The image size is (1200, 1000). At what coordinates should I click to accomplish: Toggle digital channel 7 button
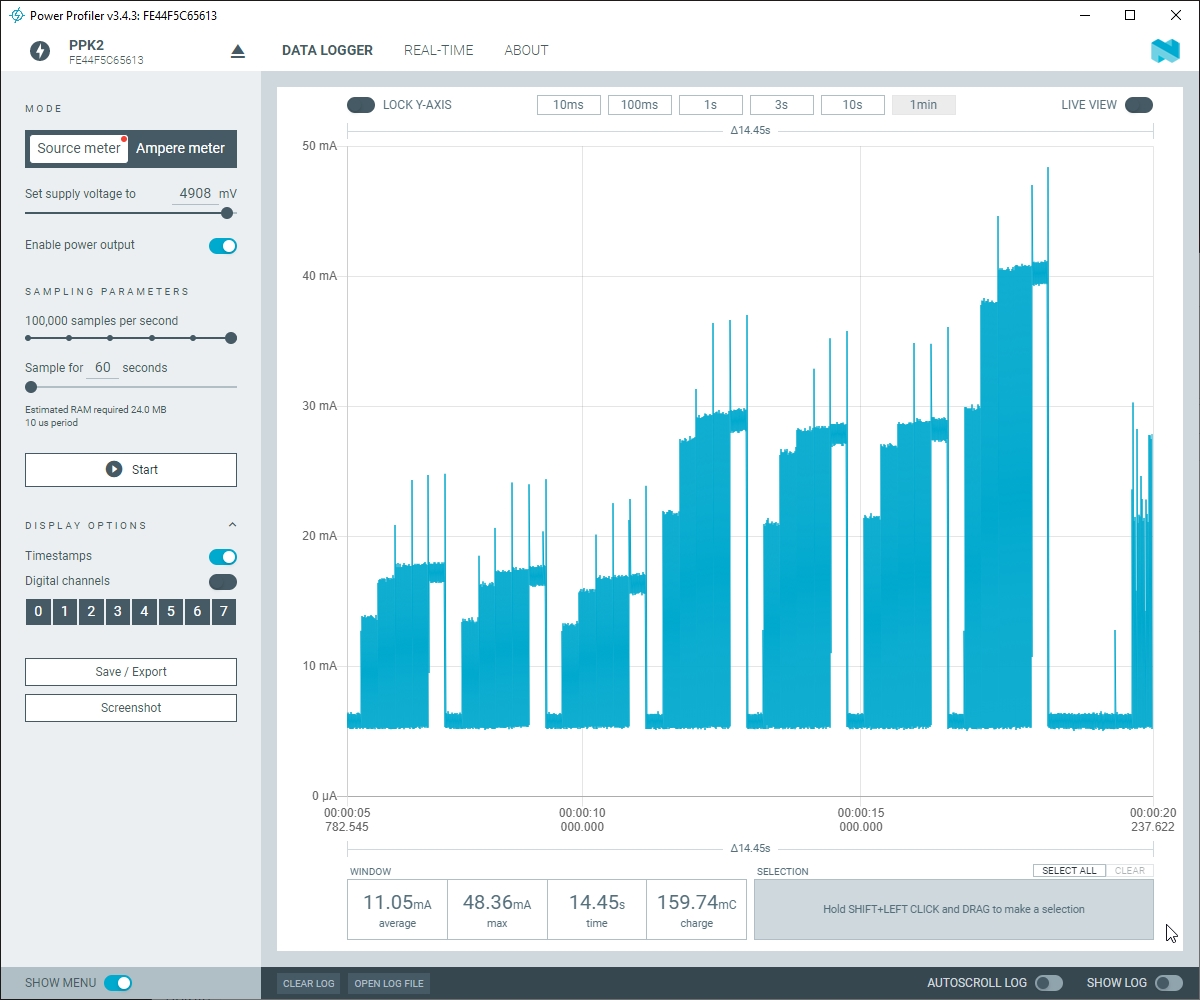(x=224, y=612)
